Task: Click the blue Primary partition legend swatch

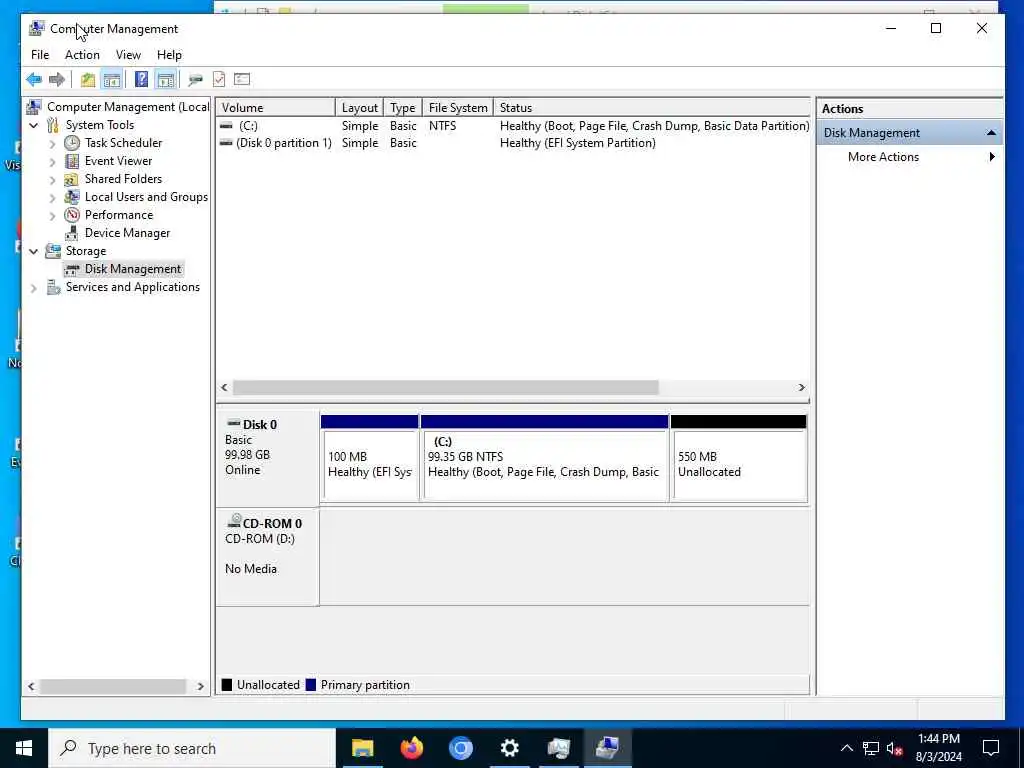Action: (x=311, y=685)
